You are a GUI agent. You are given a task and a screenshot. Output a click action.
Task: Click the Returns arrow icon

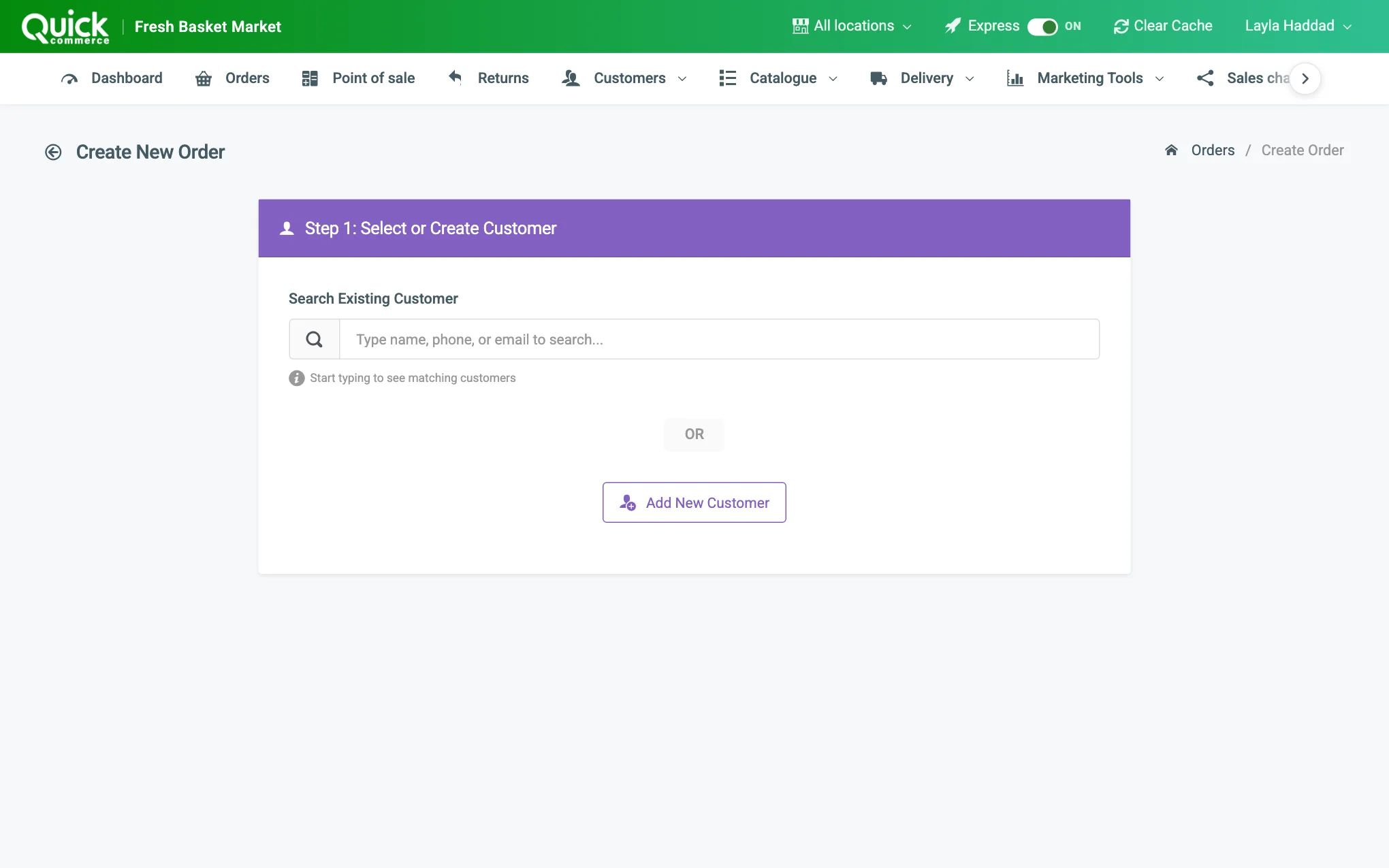point(456,78)
